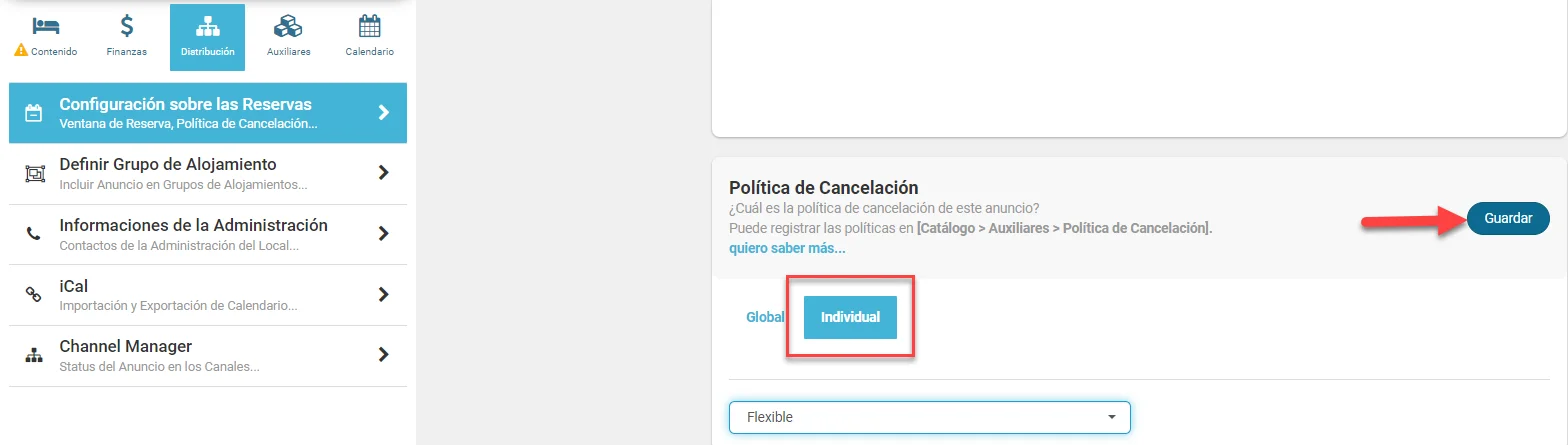Click the Definir Grupo de Alojamiento group icon
The width and height of the screenshot is (1568, 445).
click(34, 173)
